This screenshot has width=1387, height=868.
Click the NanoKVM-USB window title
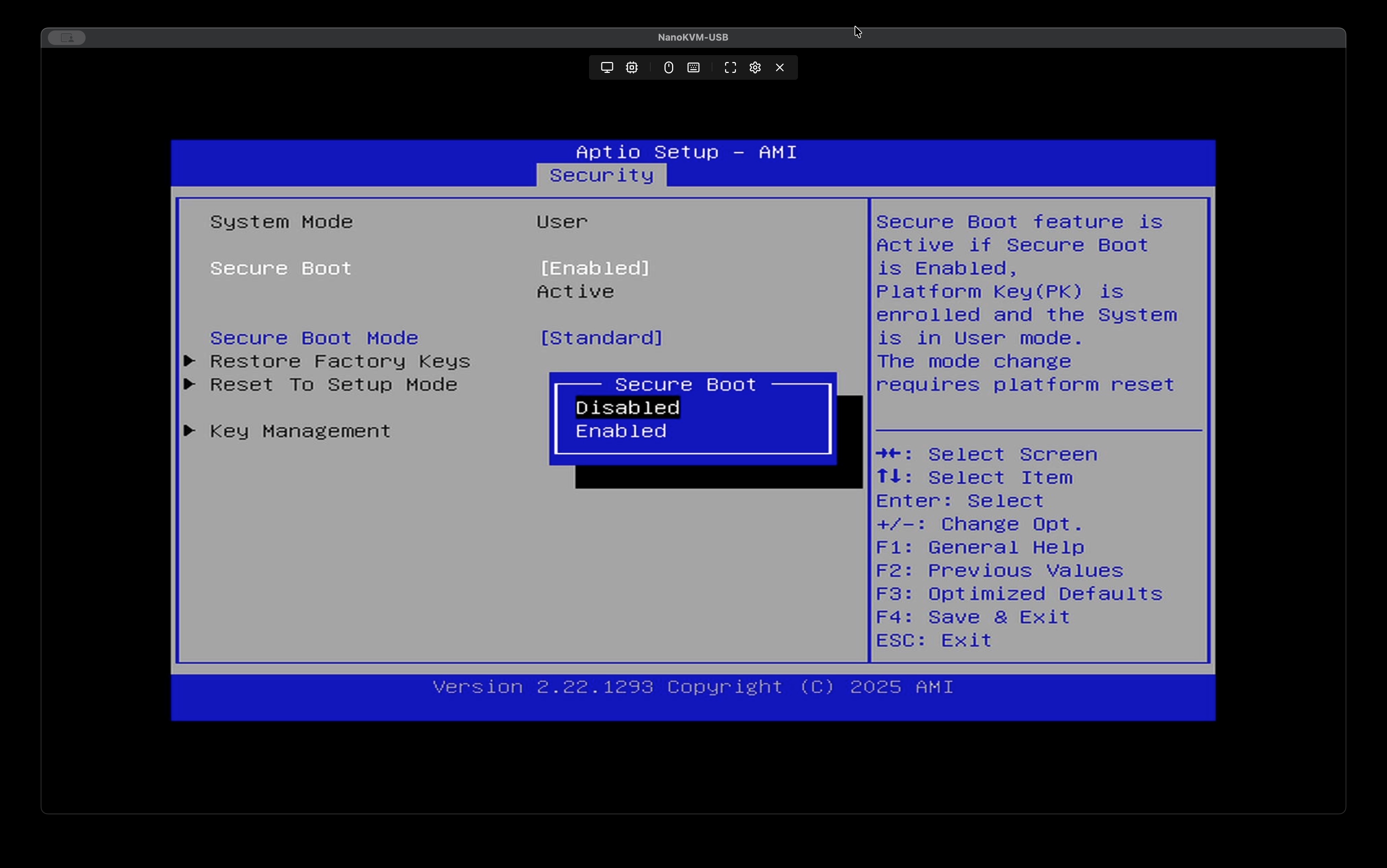693,37
